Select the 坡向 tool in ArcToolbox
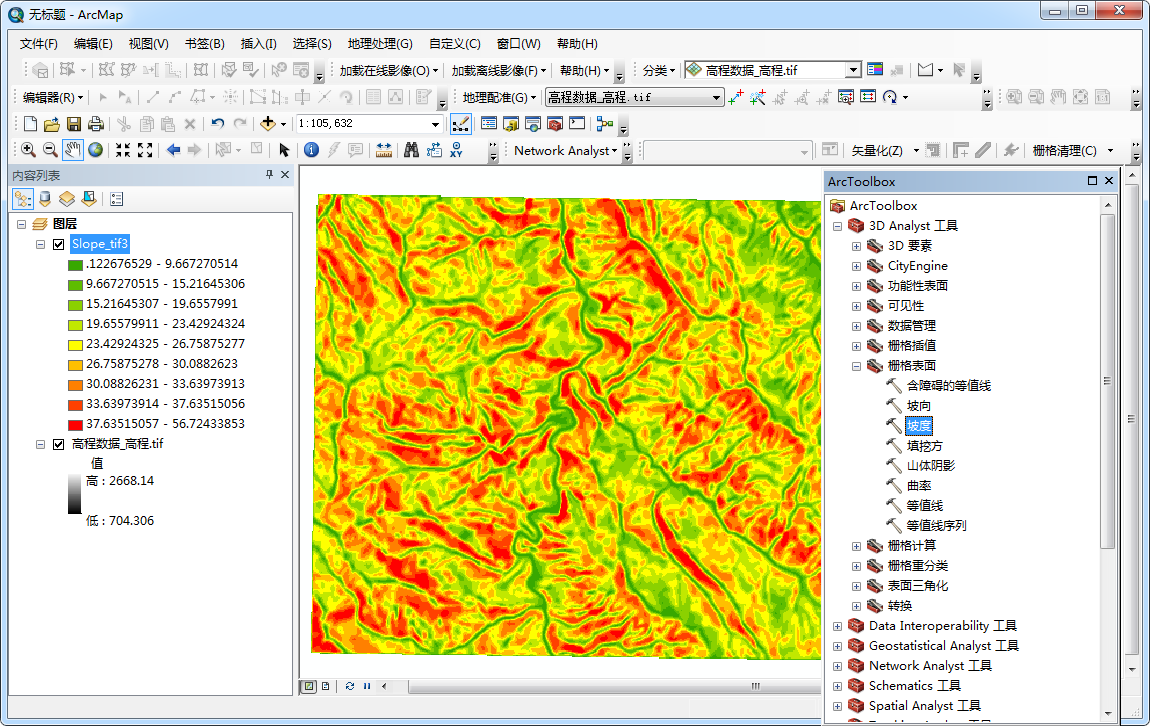The width and height of the screenshot is (1150, 726). pos(918,406)
